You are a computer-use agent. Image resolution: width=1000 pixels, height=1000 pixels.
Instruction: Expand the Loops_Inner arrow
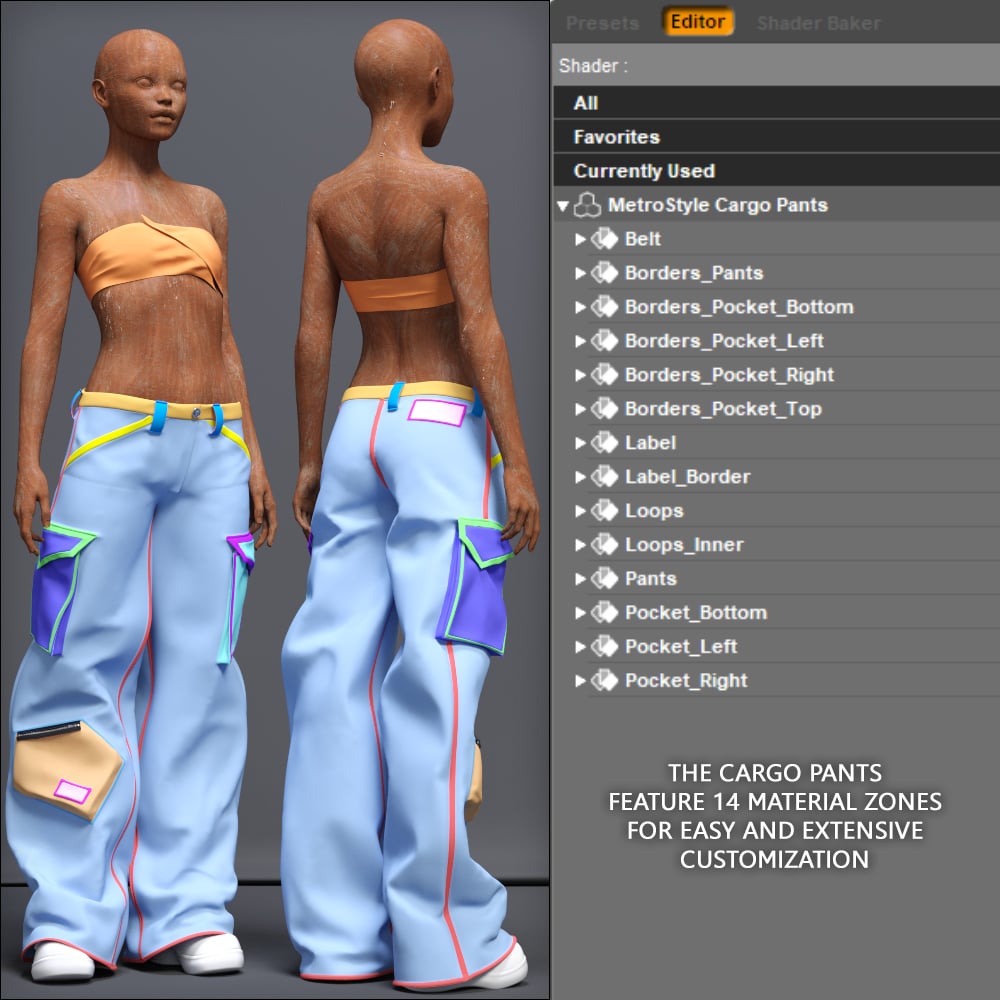[x=580, y=545]
